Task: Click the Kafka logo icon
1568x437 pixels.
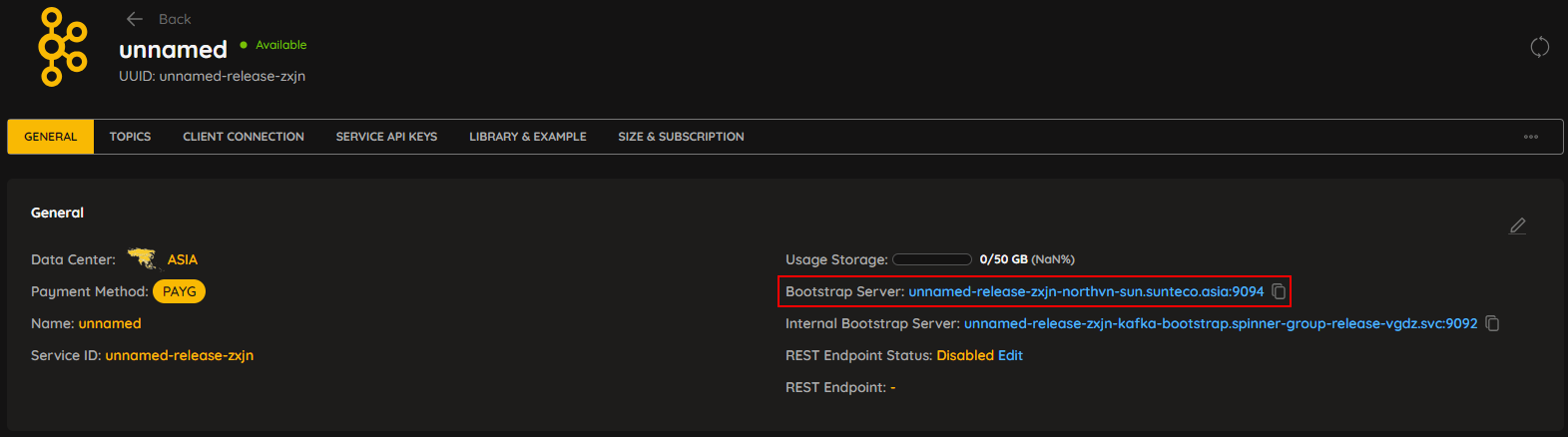Action: pos(63,47)
